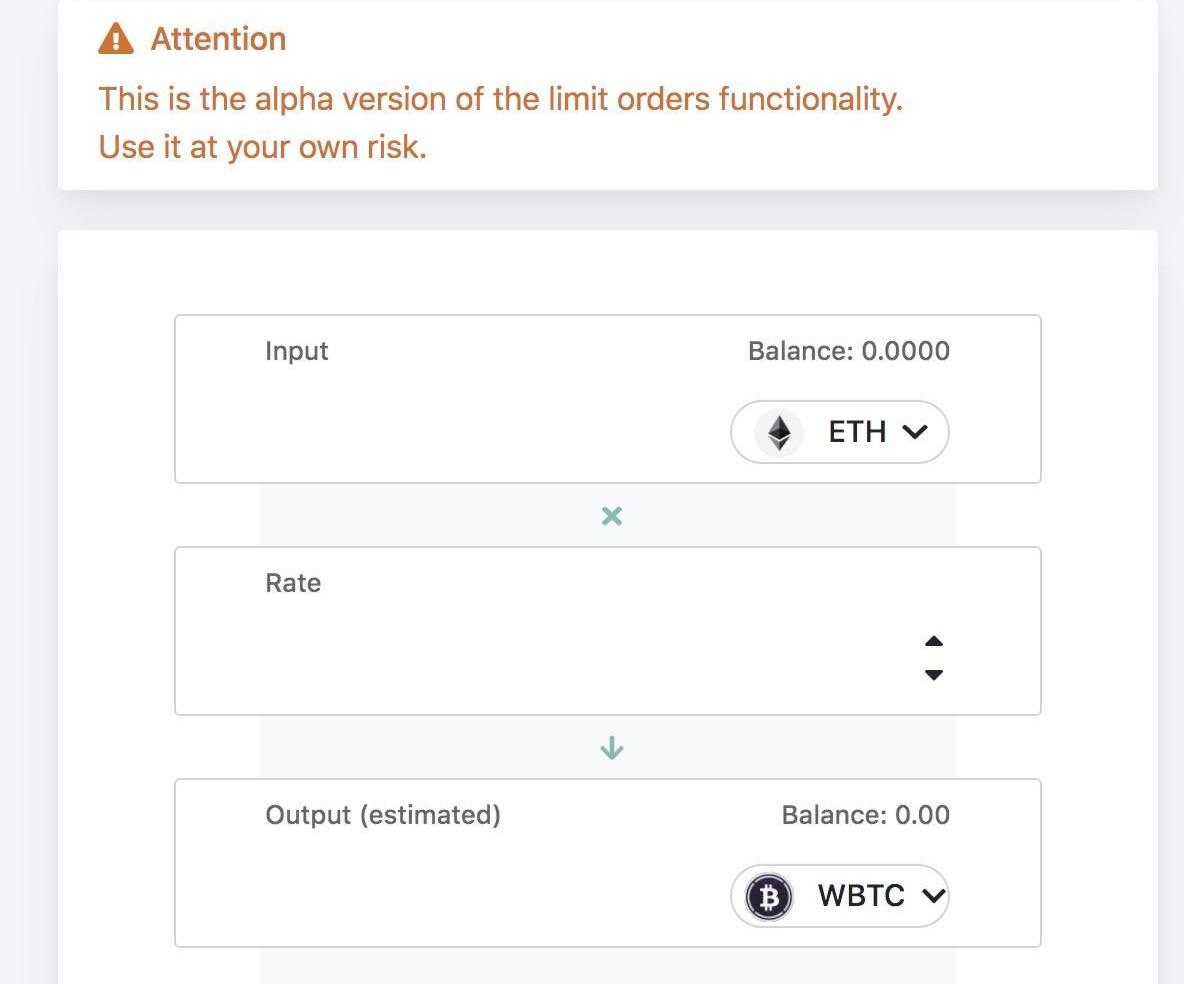The image size is (1184, 984).
Task: Click the orange warning triangle icon
Action: tap(116, 39)
